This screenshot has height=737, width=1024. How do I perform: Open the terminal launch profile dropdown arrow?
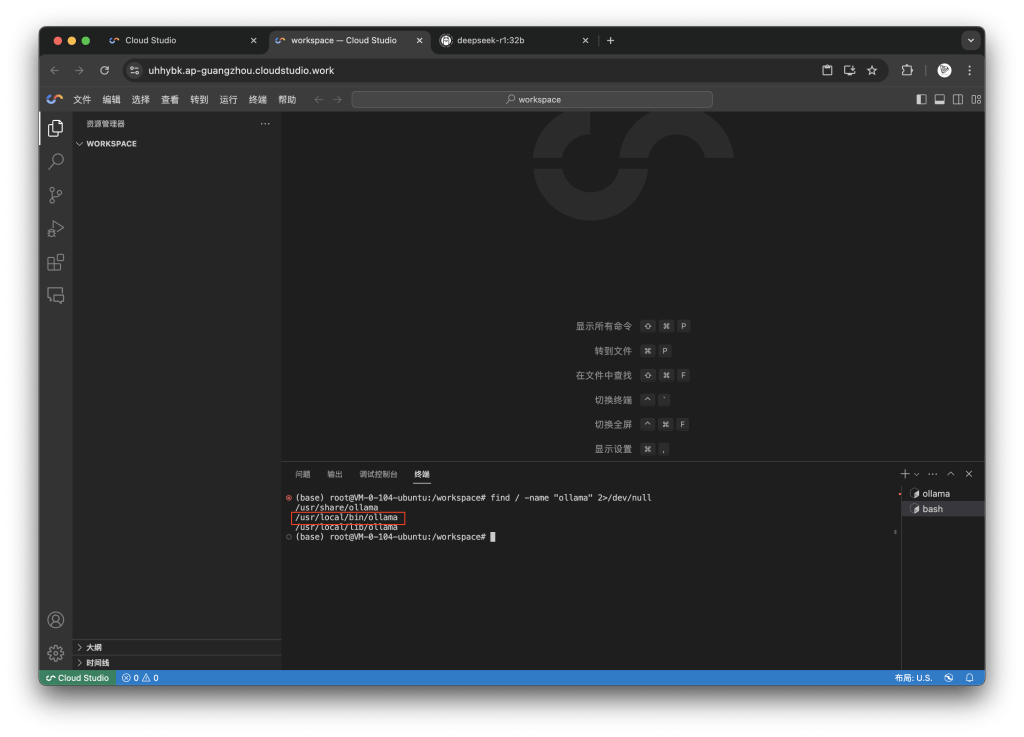[x=916, y=474]
